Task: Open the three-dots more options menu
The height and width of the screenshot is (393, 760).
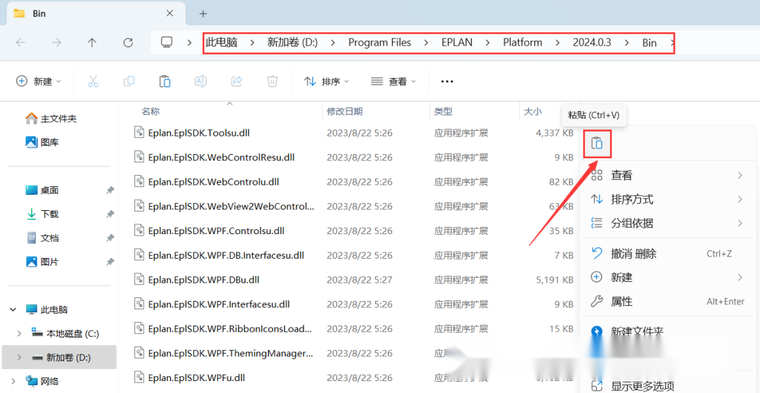Action: pos(447,81)
